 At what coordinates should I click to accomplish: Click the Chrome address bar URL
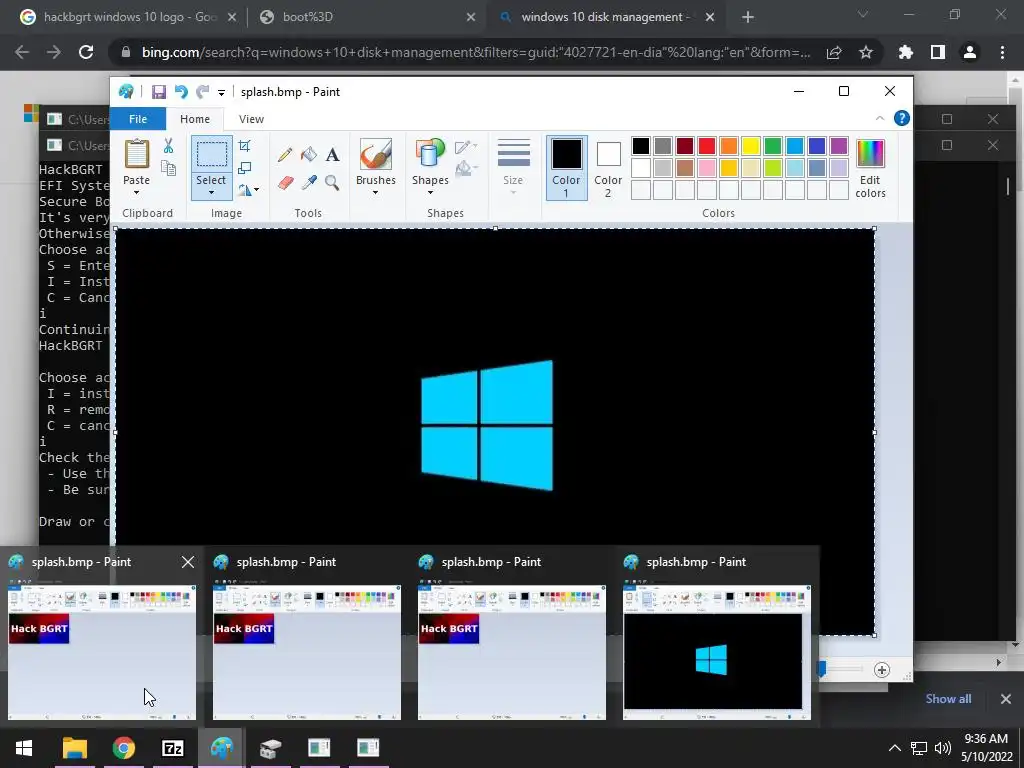pyautogui.click(x=476, y=52)
